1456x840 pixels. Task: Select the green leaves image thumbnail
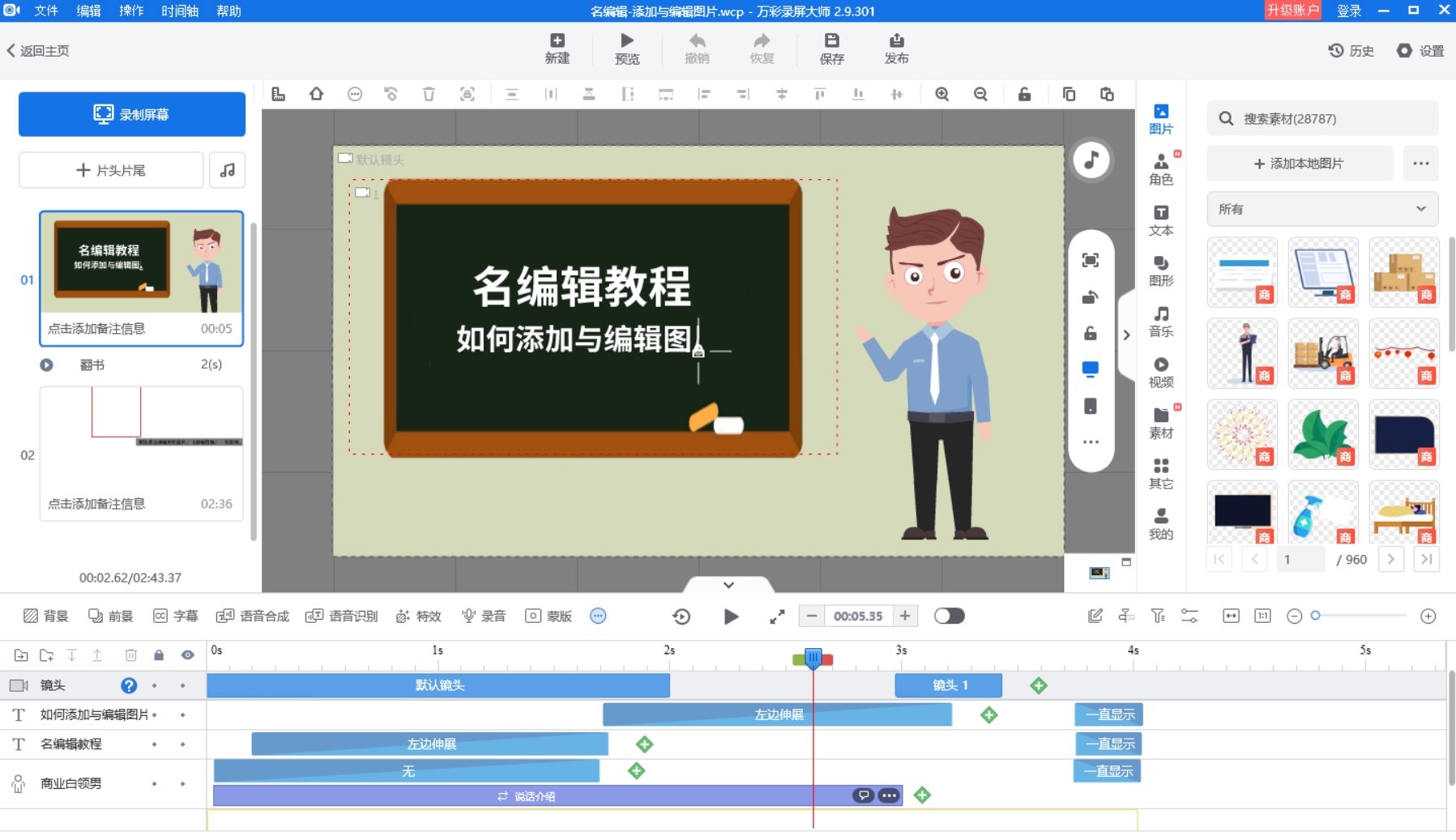point(1322,434)
